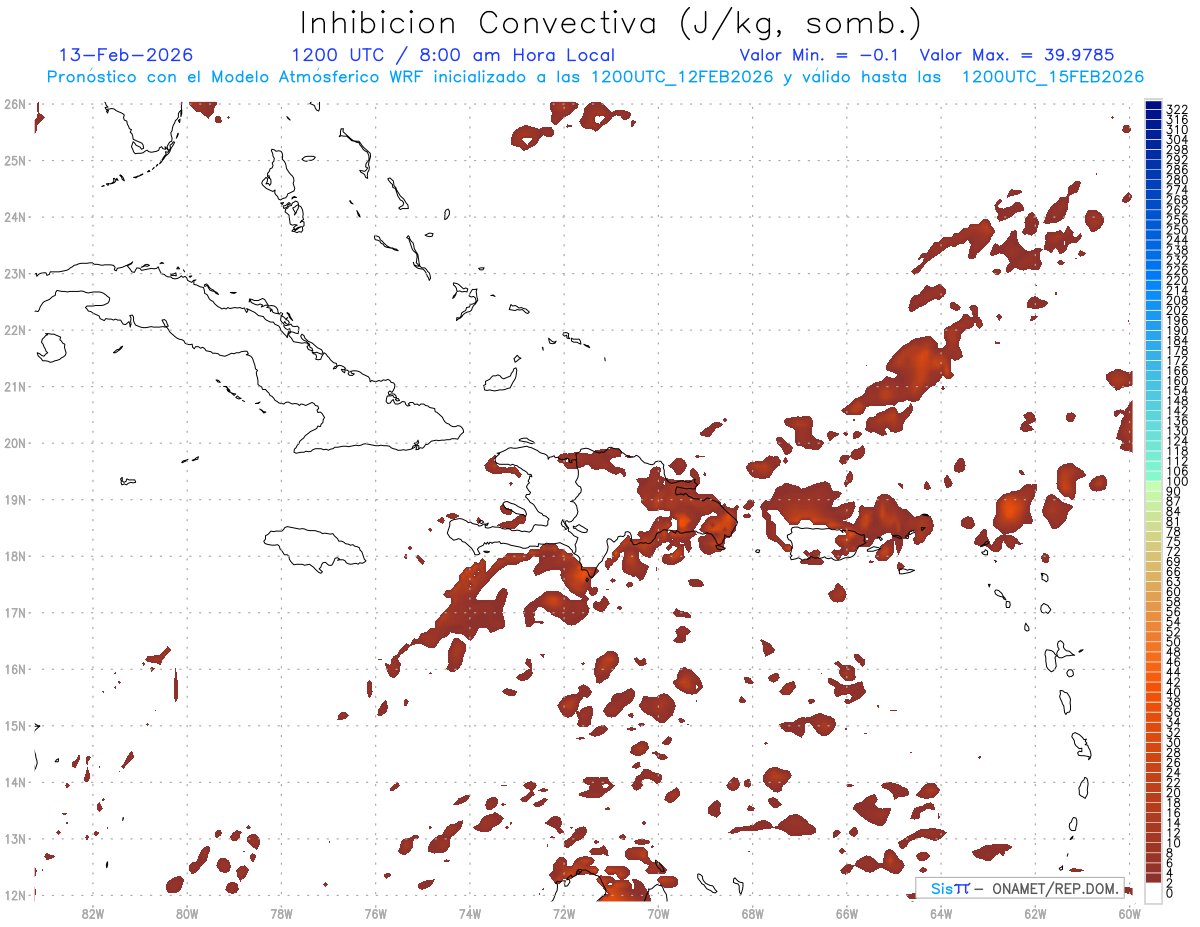Click the '66W' longitude axis label

(x=847, y=912)
